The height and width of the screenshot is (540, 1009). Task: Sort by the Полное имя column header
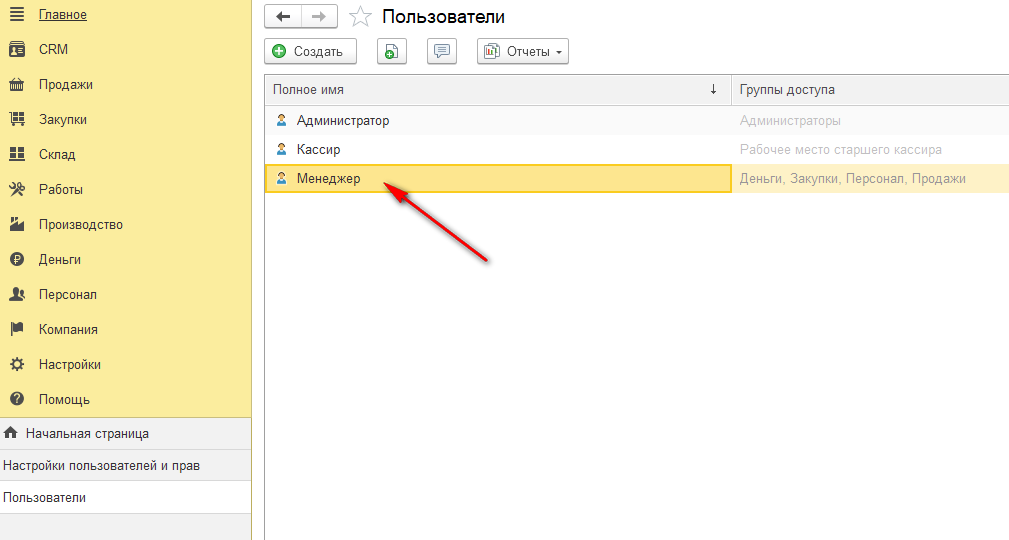(x=498, y=89)
